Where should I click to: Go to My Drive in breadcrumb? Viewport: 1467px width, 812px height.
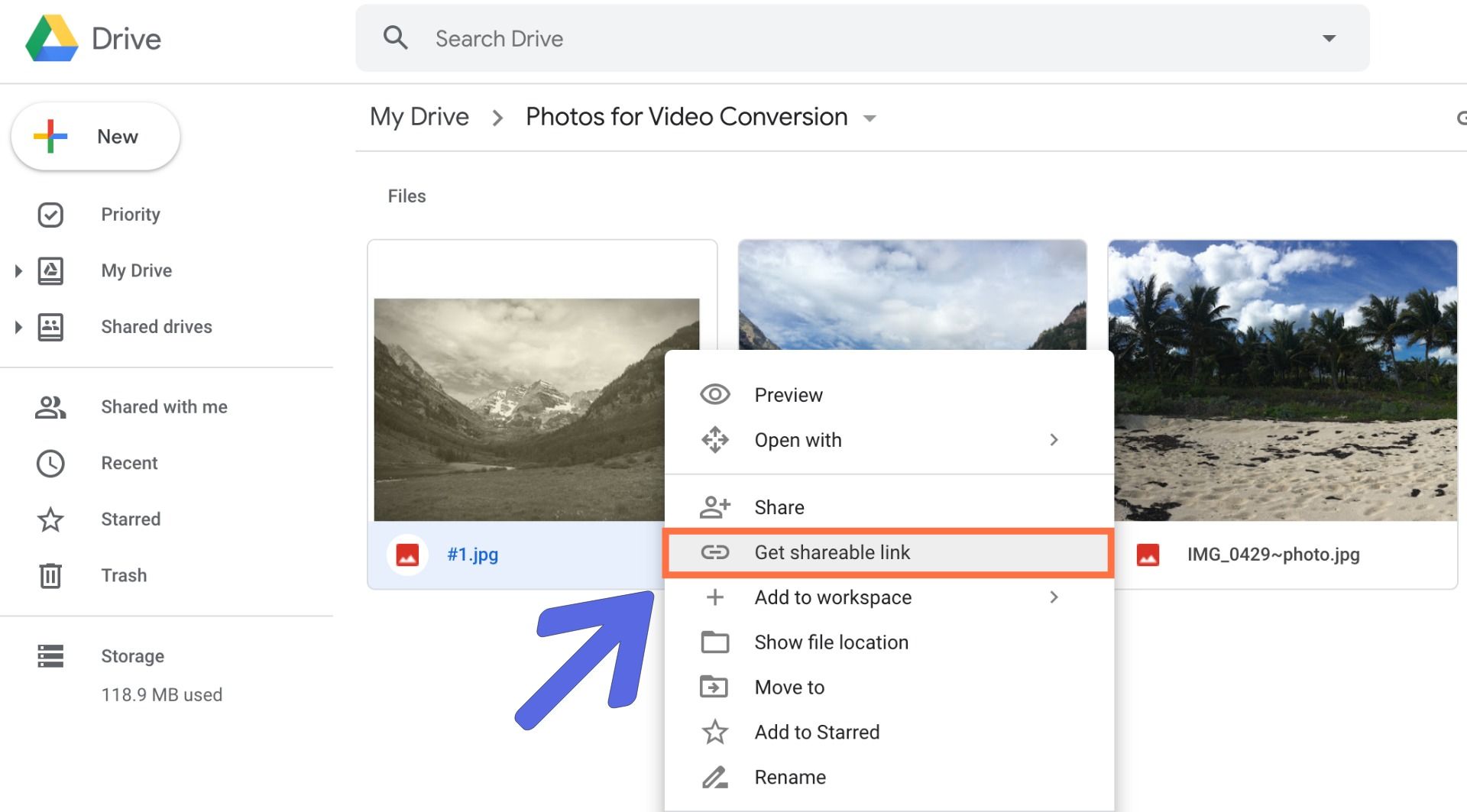419,117
